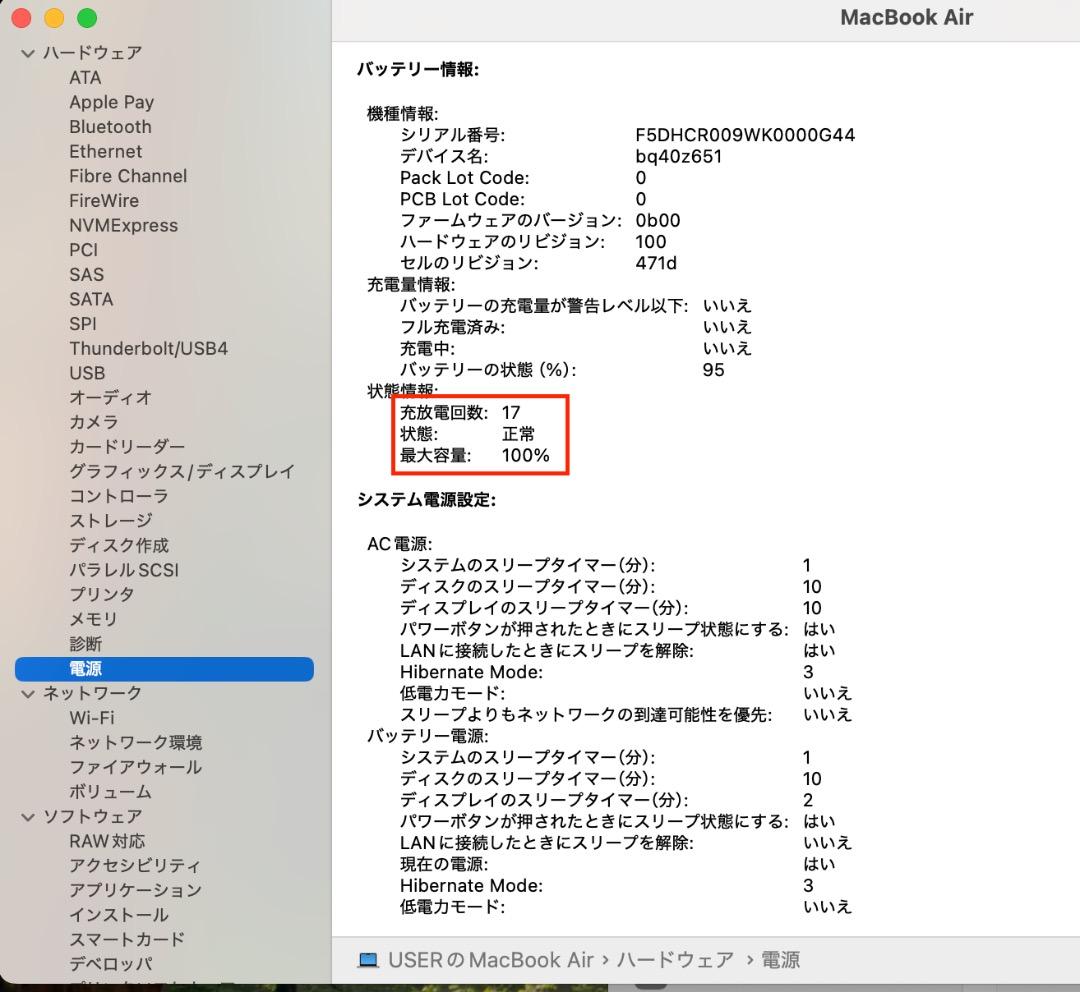Collapse the ハードウェア section

click(27, 53)
